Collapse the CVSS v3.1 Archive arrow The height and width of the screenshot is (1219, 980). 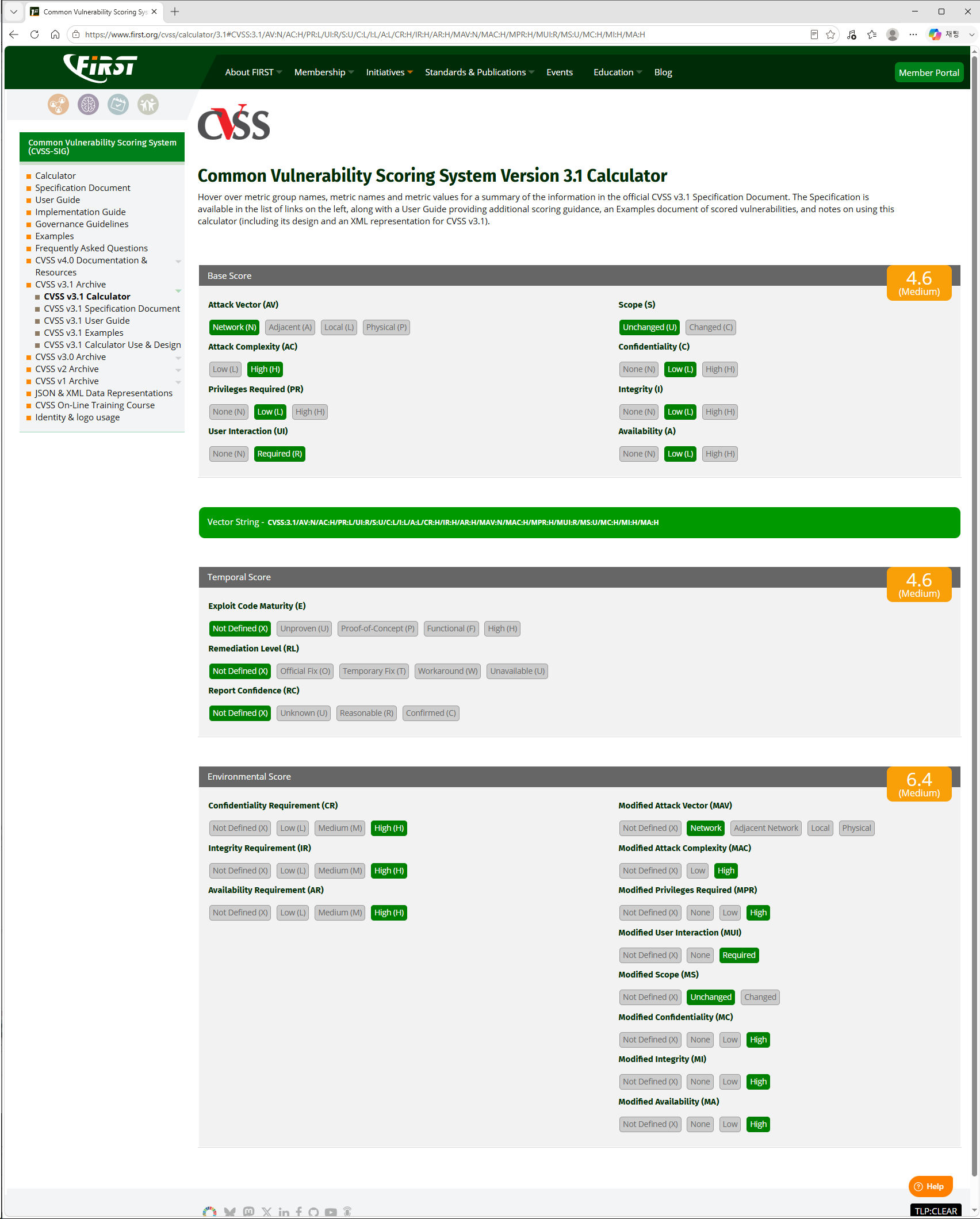point(178,290)
